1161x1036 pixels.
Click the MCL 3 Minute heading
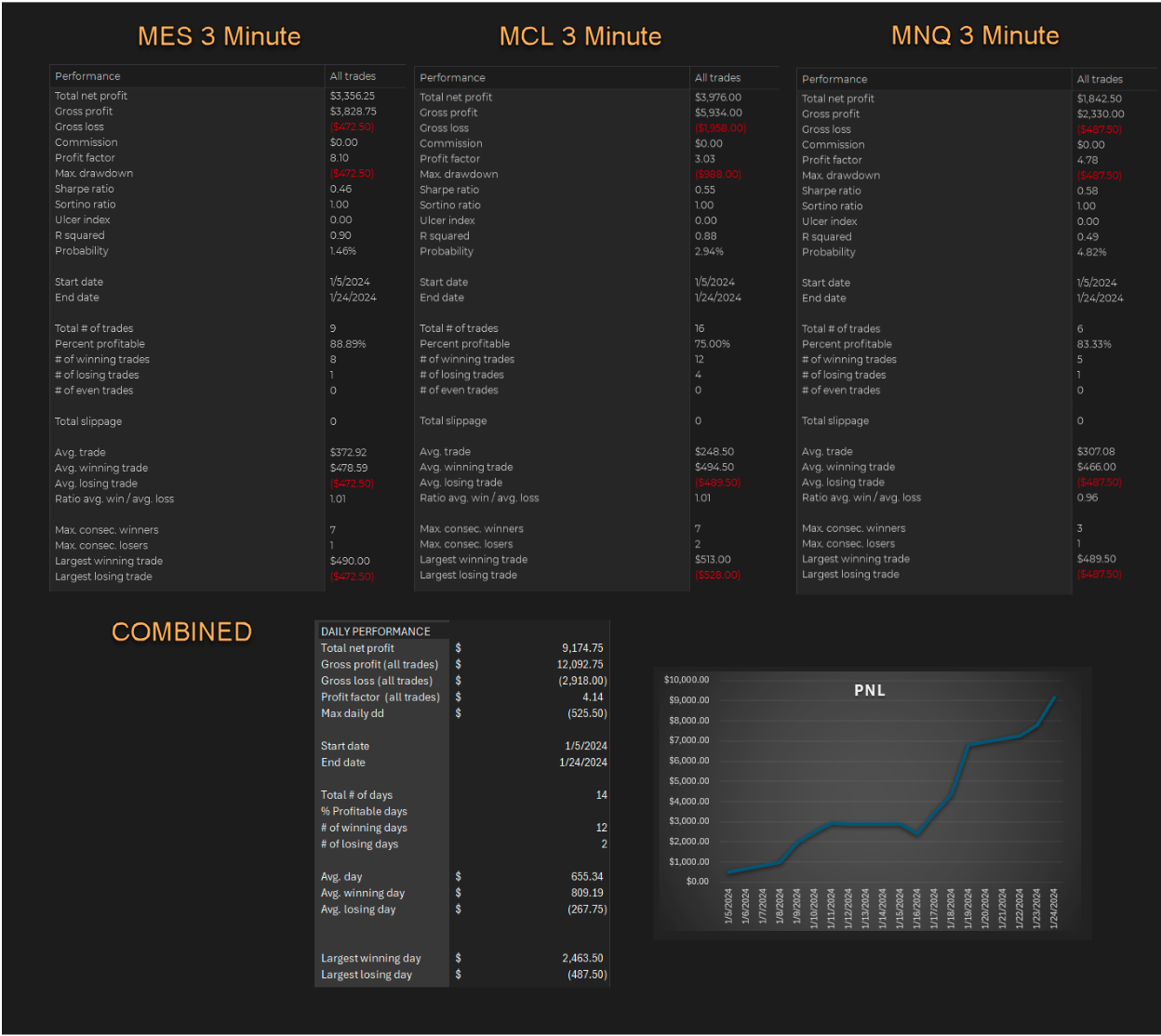(580, 36)
